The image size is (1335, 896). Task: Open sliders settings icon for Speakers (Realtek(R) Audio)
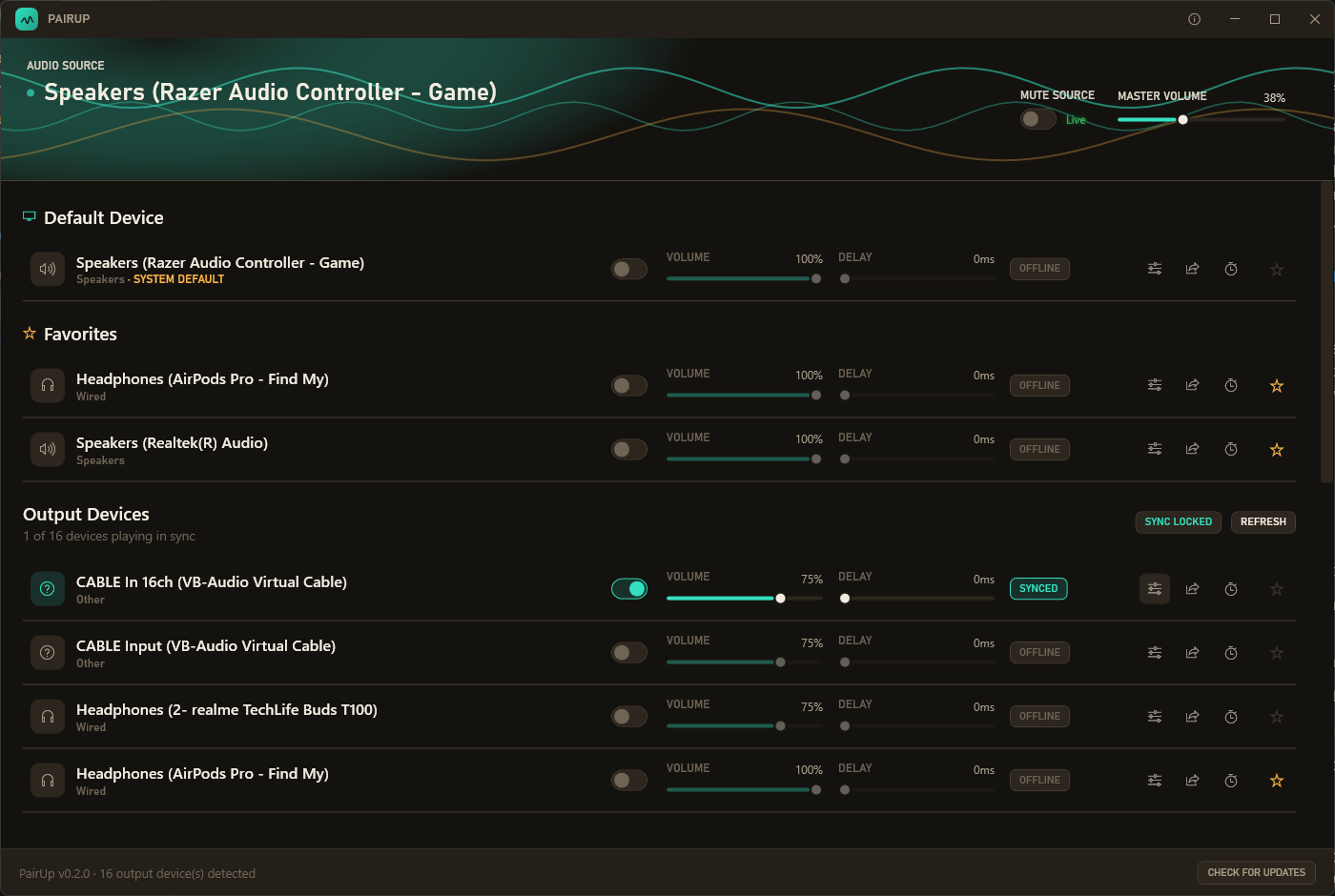pos(1155,449)
